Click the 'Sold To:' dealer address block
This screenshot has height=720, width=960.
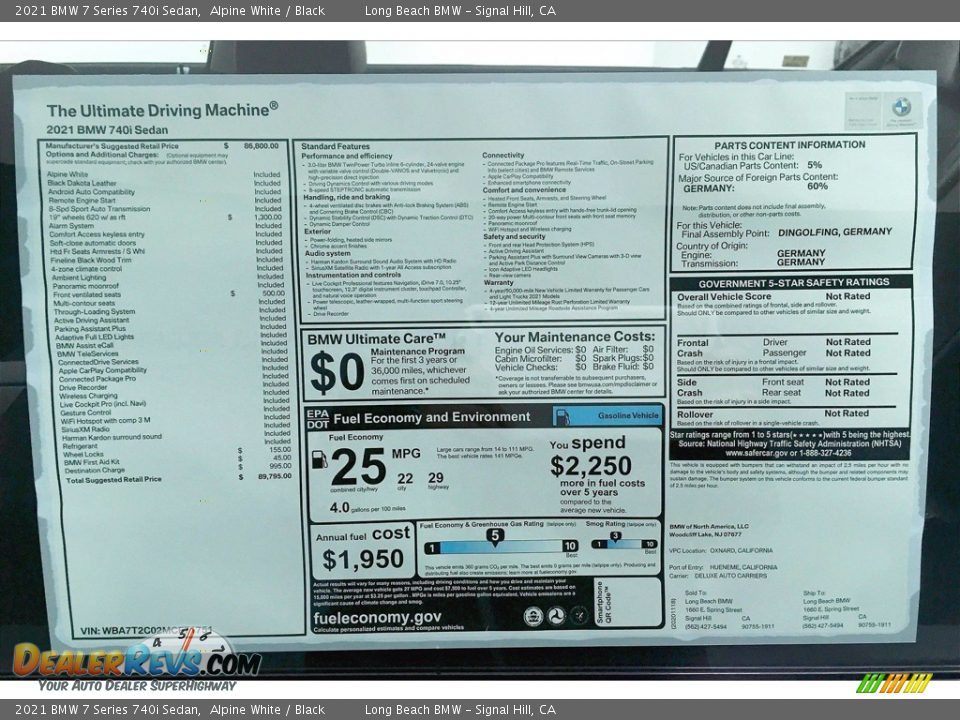click(x=730, y=609)
